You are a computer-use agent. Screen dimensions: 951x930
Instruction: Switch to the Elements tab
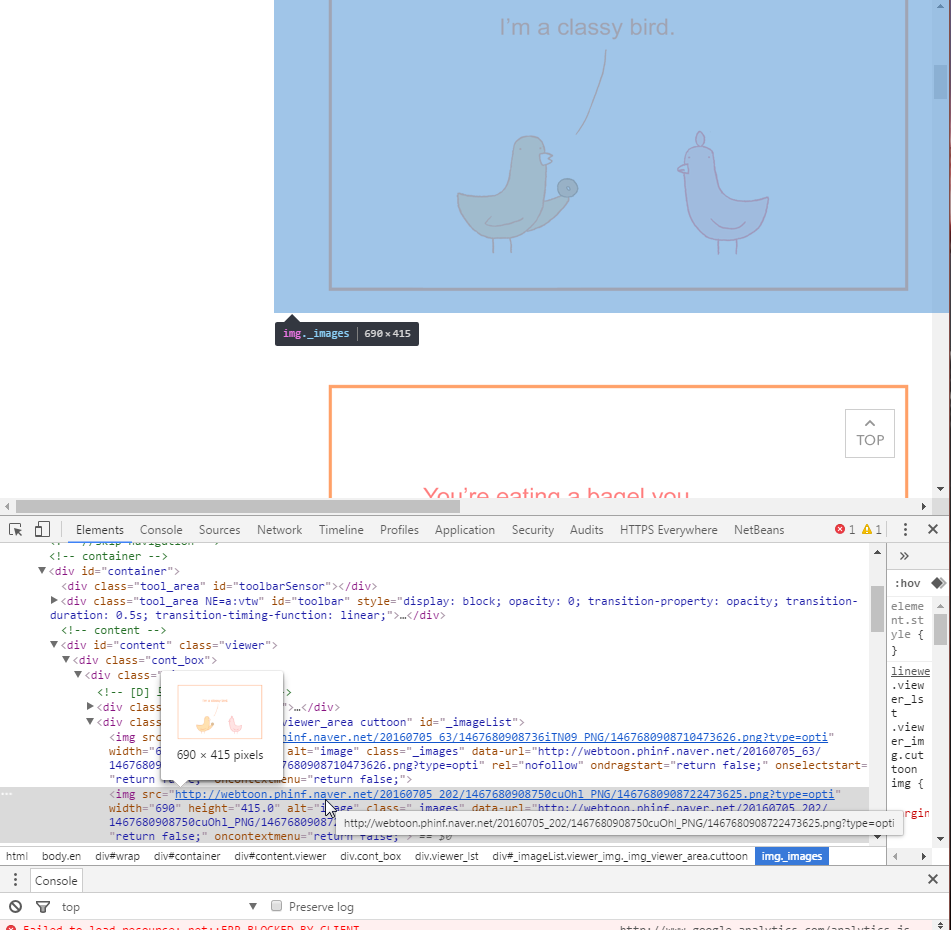99,530
